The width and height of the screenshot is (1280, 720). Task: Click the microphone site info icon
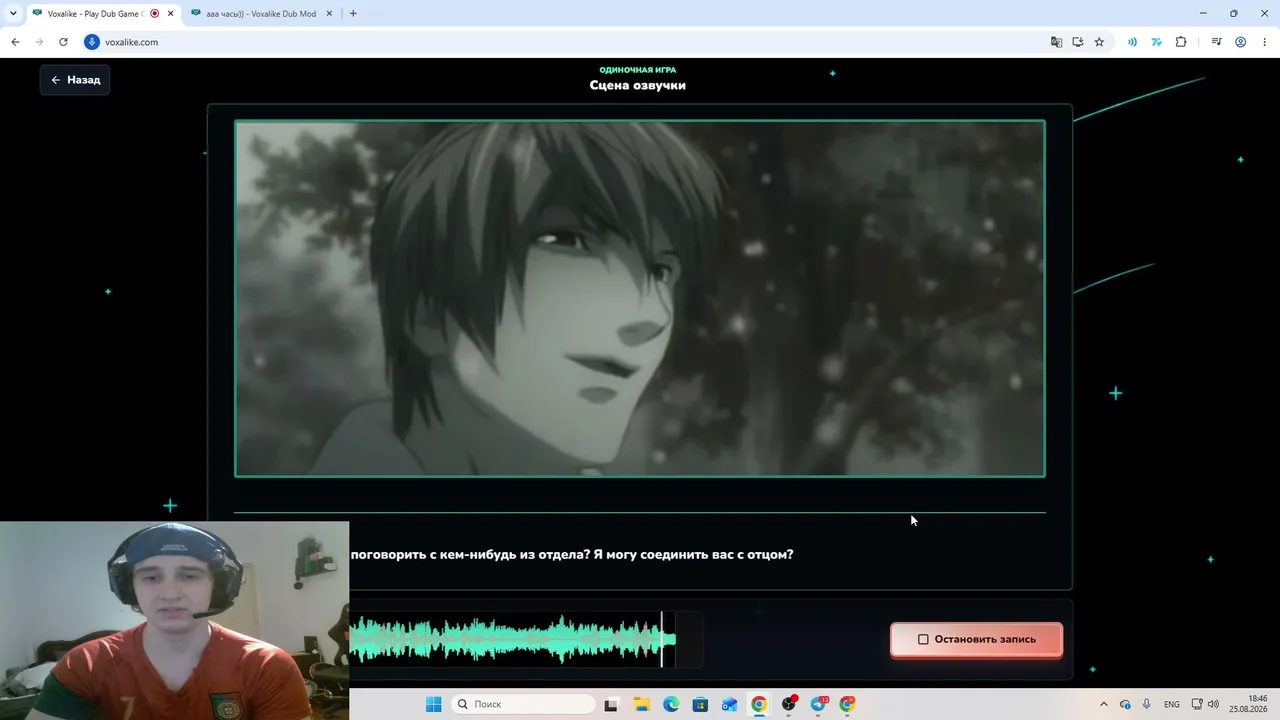point(92,42)
